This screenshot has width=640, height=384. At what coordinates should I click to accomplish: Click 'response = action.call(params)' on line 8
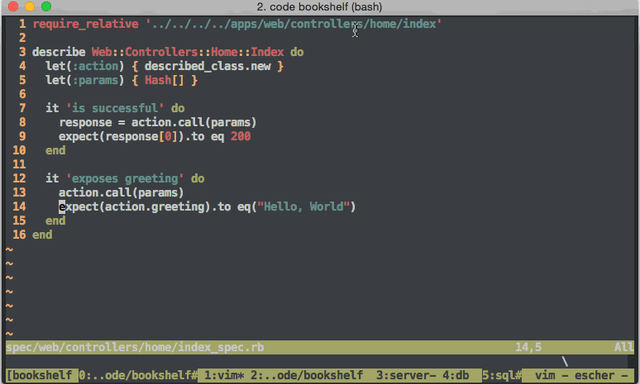(158, 122)
